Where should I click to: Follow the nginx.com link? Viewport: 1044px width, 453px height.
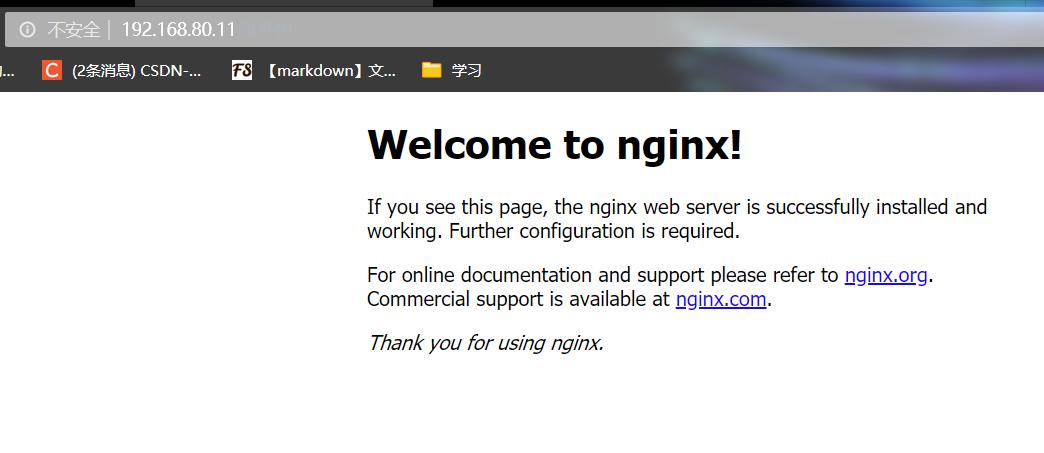[721, 299]
